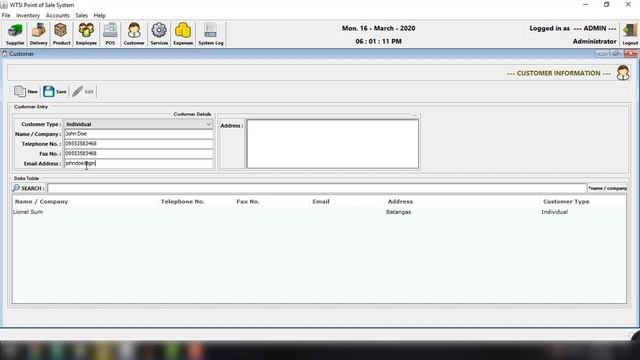Click the Email Address input field
Image resolution: width=640 pixels, height=360 pixels.
(x=138, y=163)
